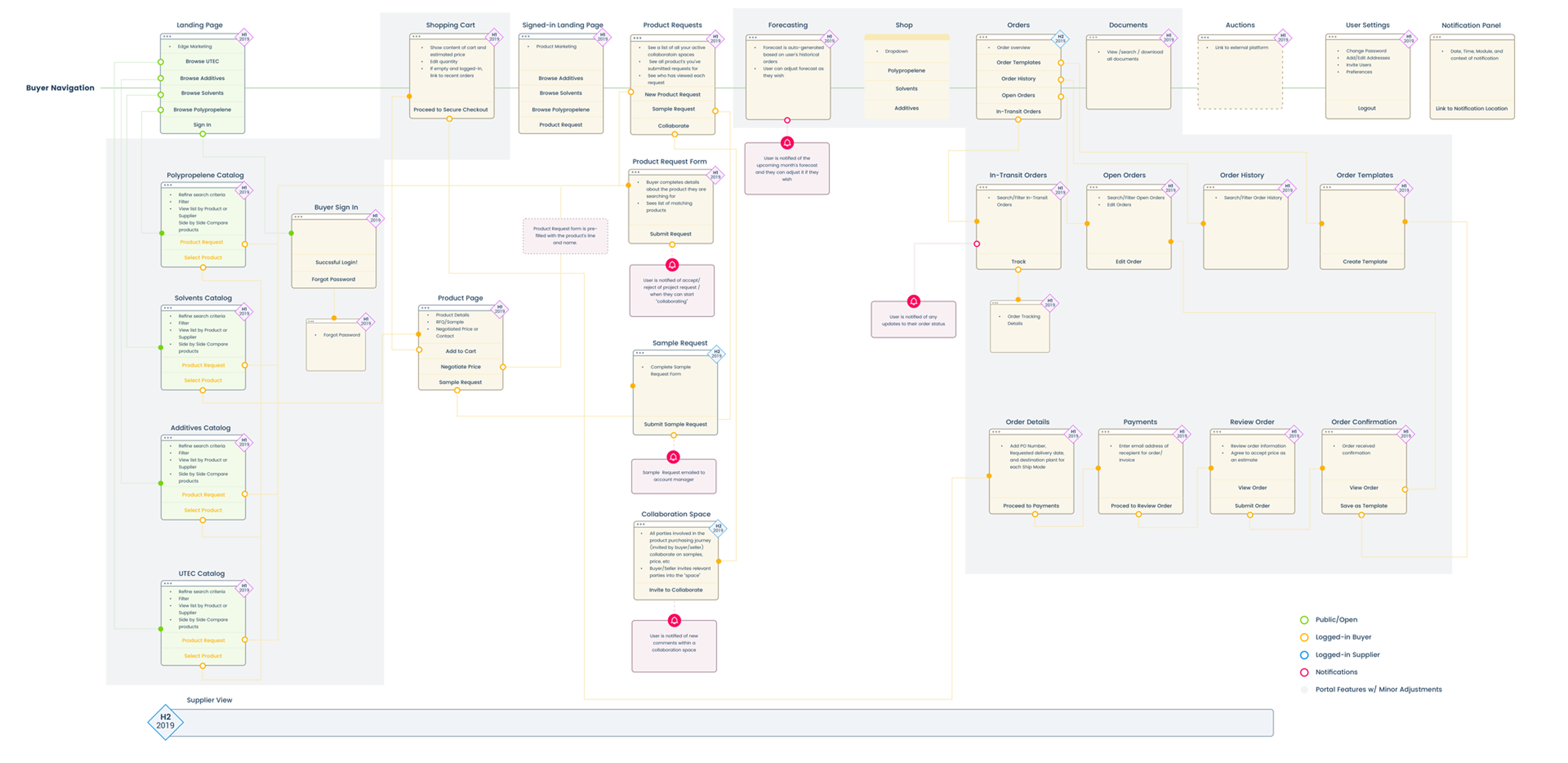Select the orange Logged-in Buyer legend circle
The width and height of the screenshot is (1568, 763).
[1304, 638]
